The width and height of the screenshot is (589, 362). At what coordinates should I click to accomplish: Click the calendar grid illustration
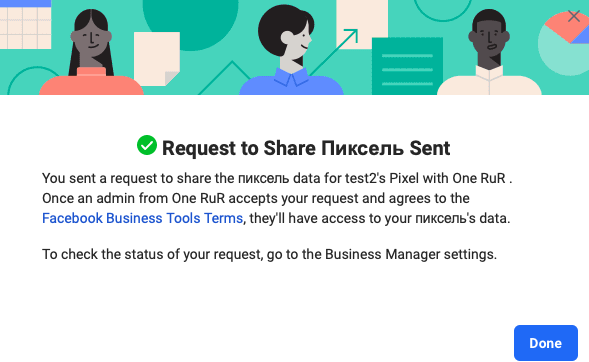(25, 24)
